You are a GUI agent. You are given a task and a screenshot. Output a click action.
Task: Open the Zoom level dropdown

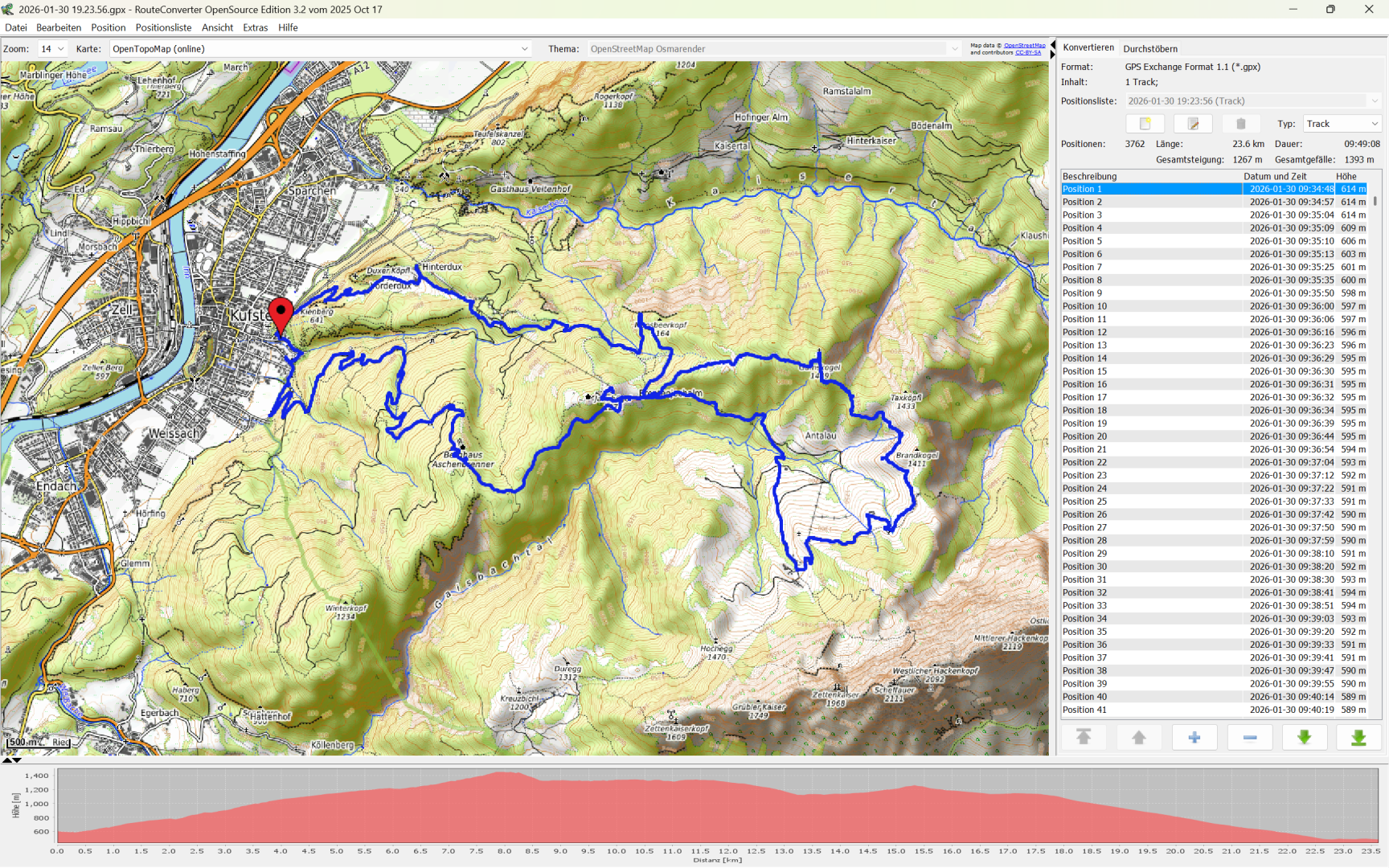52,49
